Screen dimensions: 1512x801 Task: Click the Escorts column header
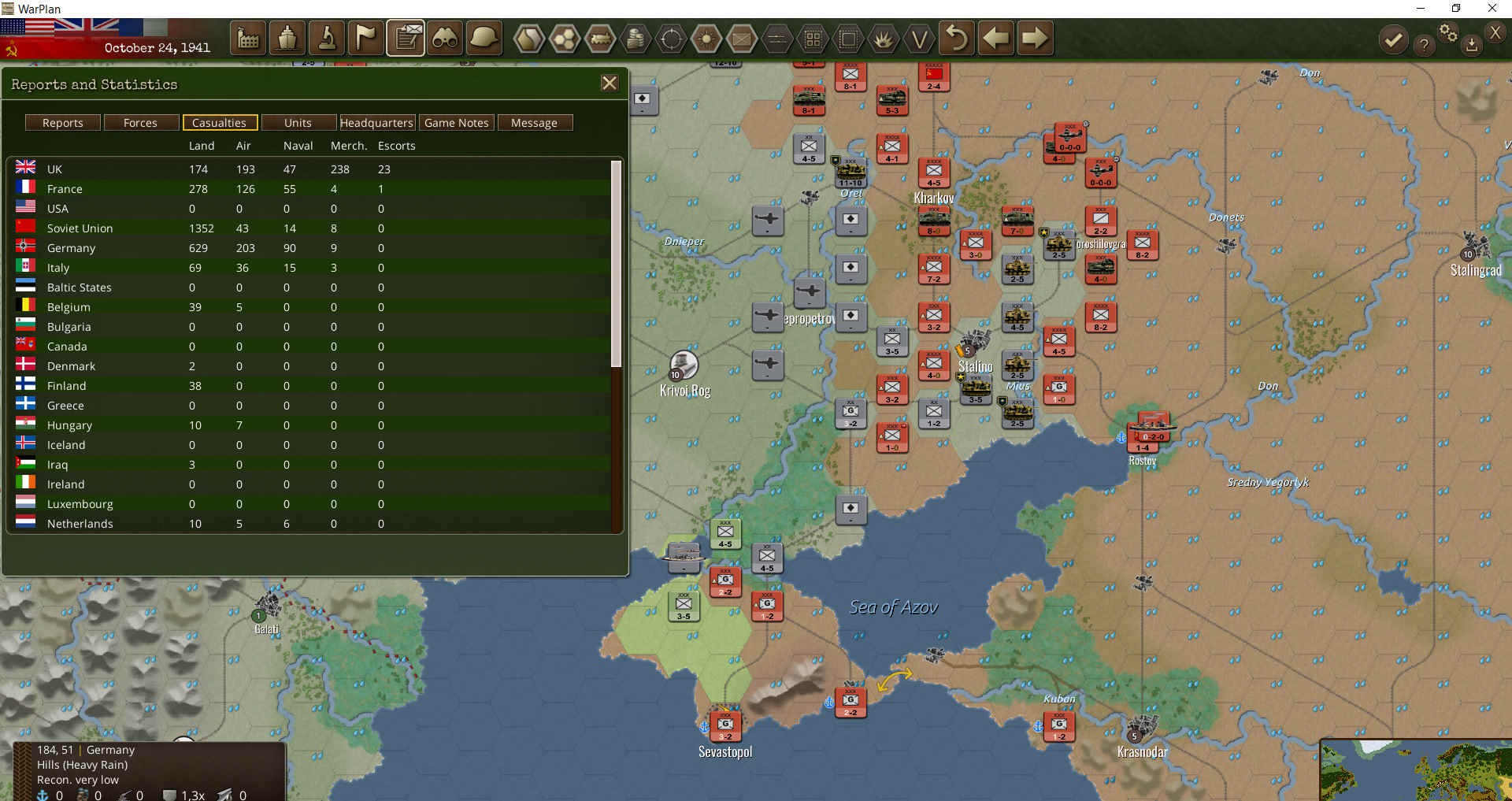[x=396, y=146]
